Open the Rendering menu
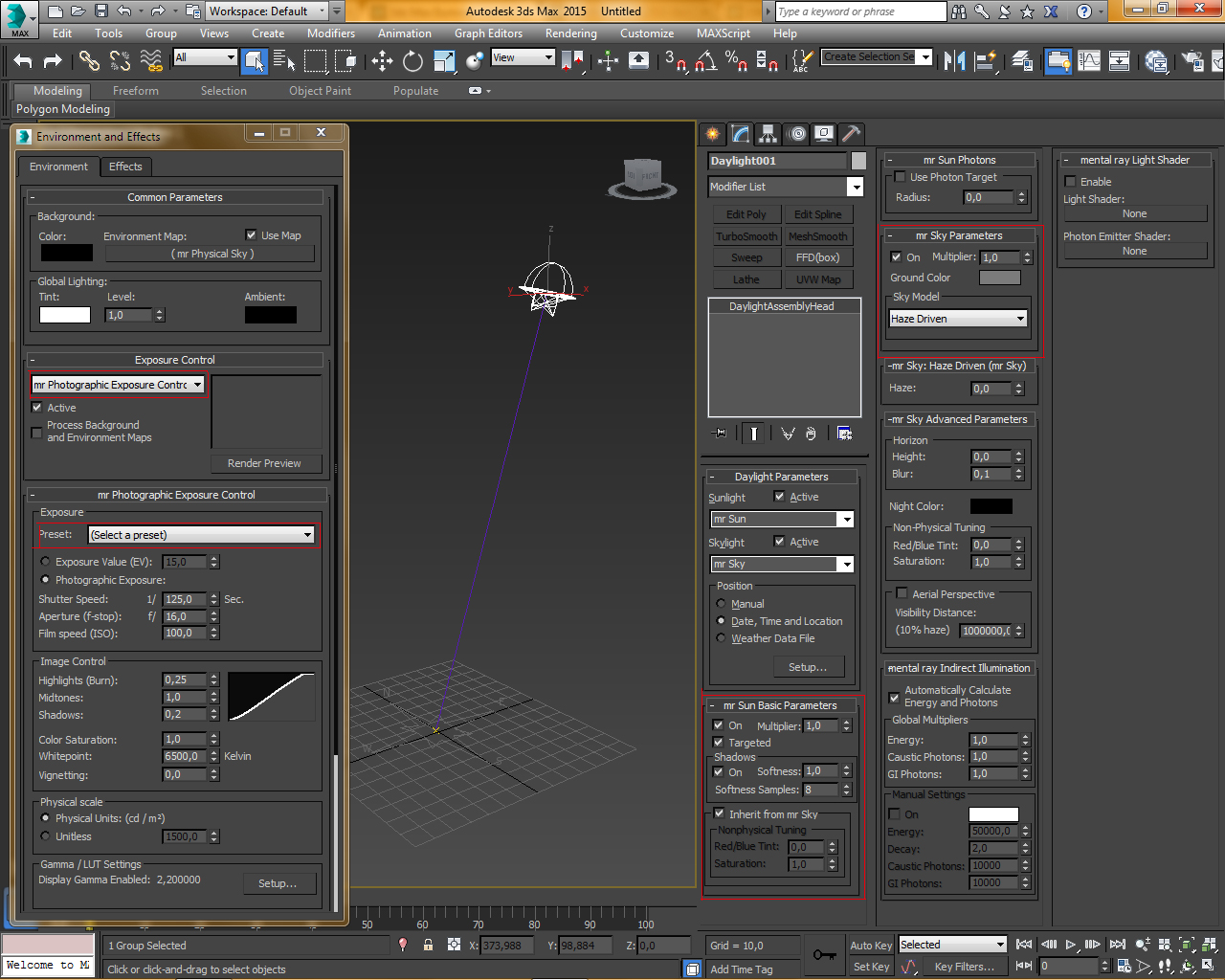 pyautogui.click(x=571, y=33)
